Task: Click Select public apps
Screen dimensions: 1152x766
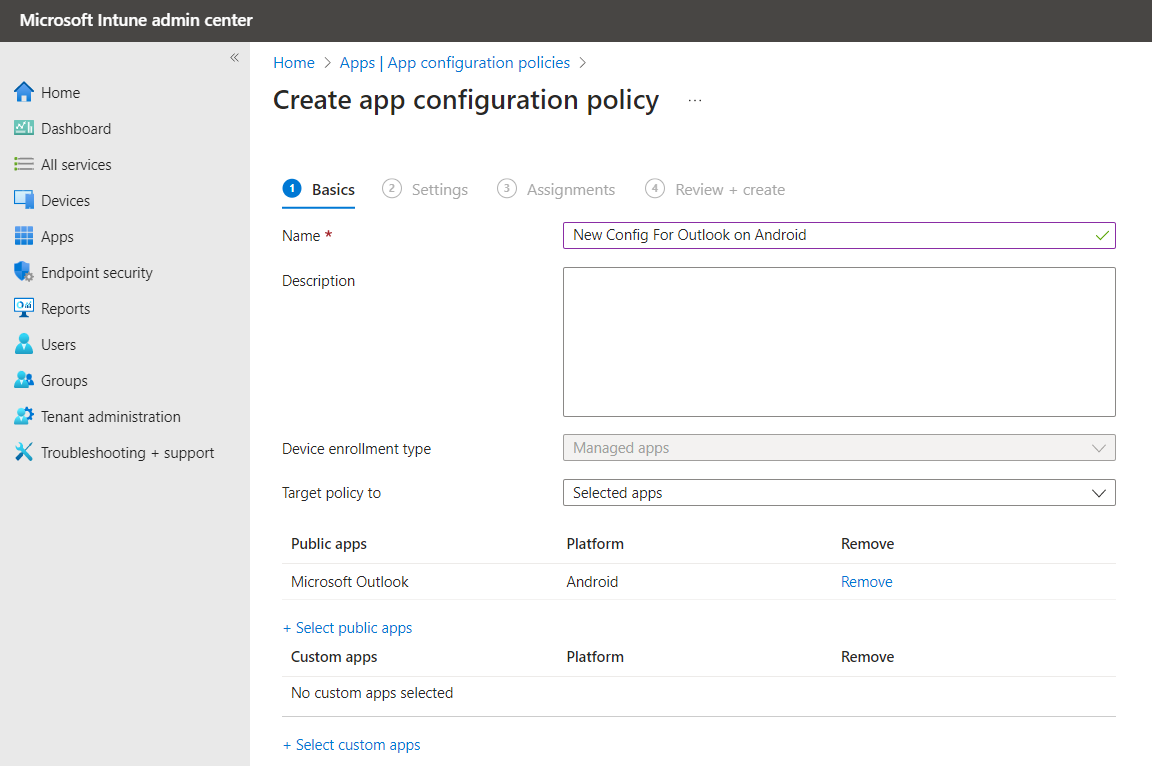Action: (348, 627)
